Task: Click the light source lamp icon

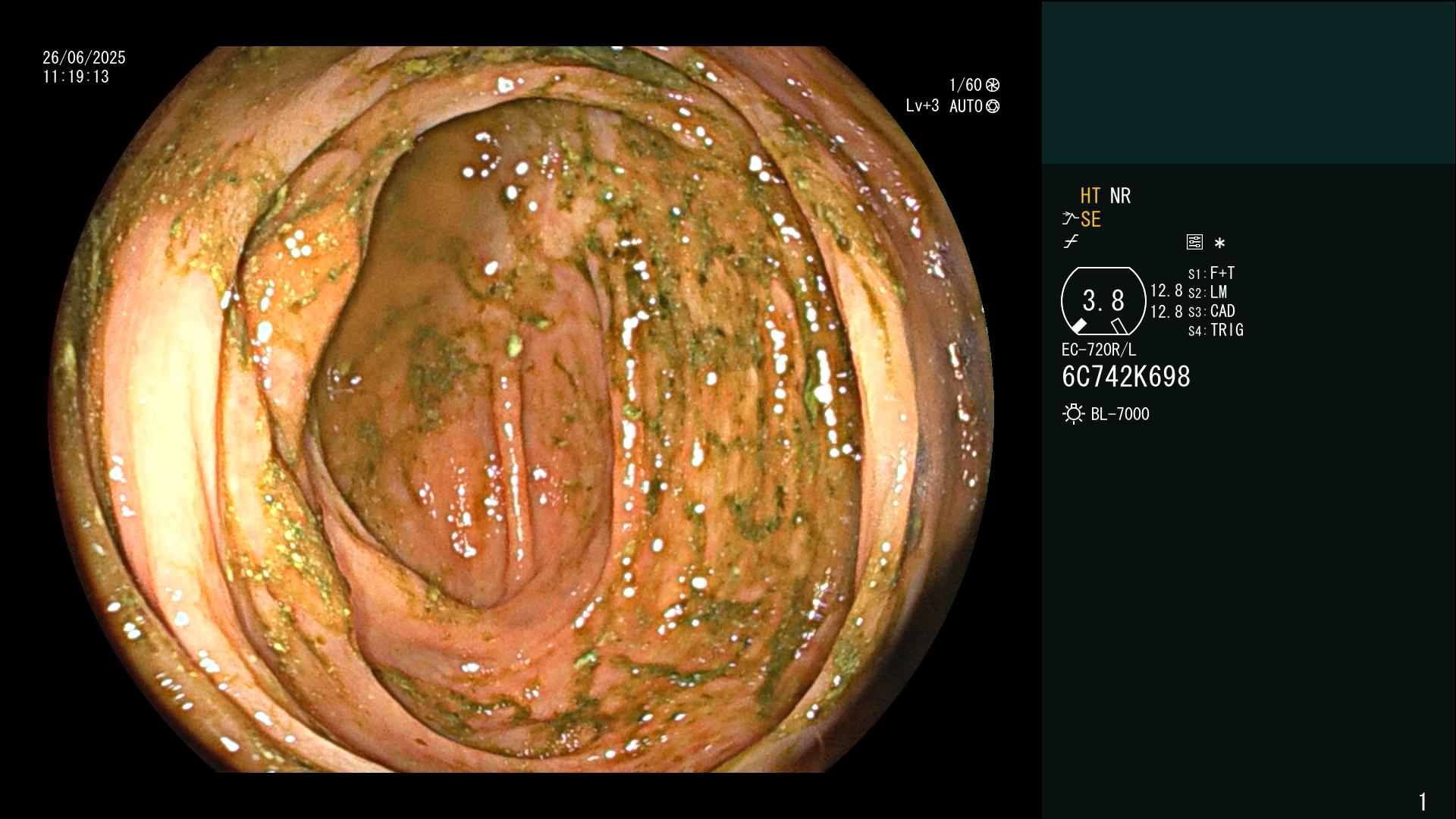Action: point(1073,414)
